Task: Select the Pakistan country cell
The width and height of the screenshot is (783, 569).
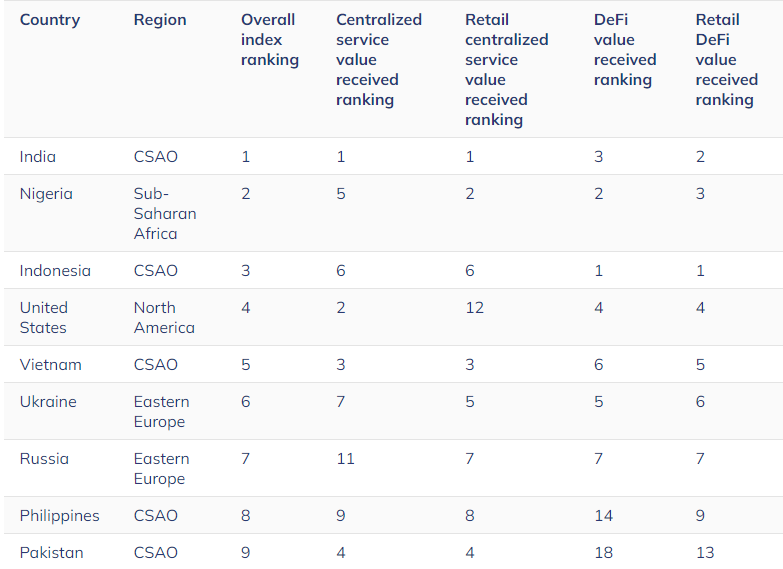Action: click(52, 553)
